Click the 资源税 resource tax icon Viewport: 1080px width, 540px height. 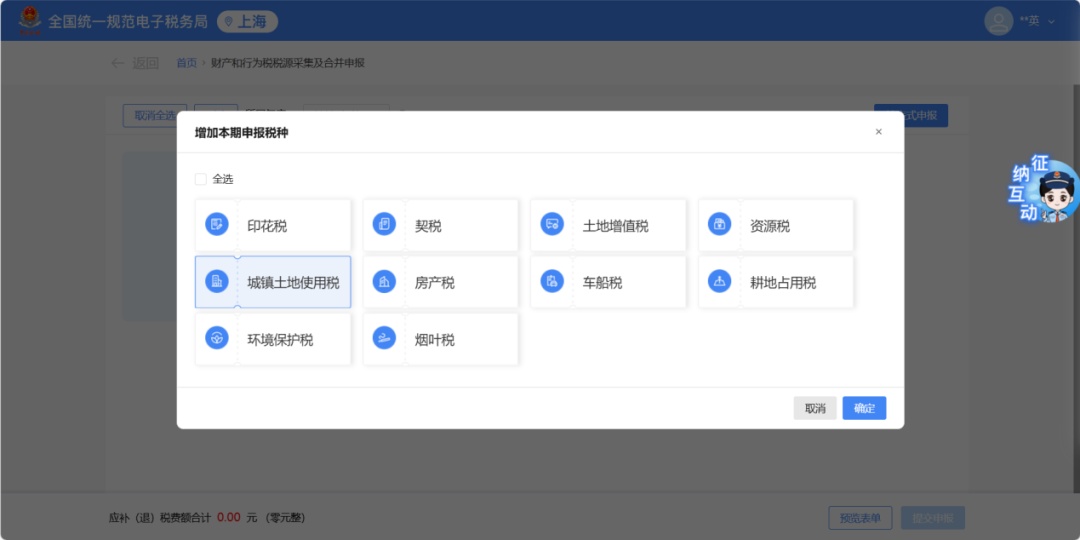point(720,225)
